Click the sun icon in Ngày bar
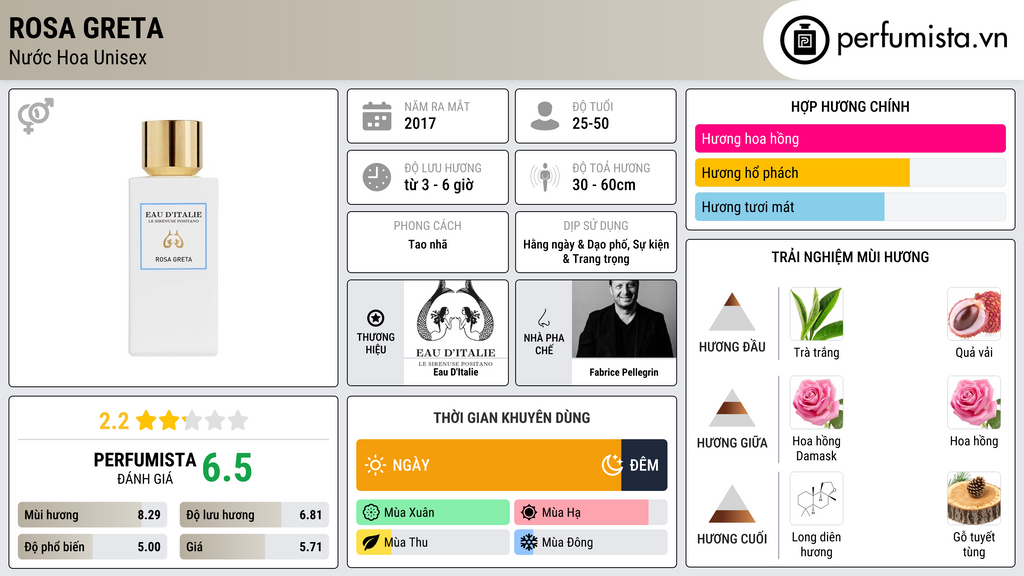Screen dimensions: 1024x576 [375, 465]
